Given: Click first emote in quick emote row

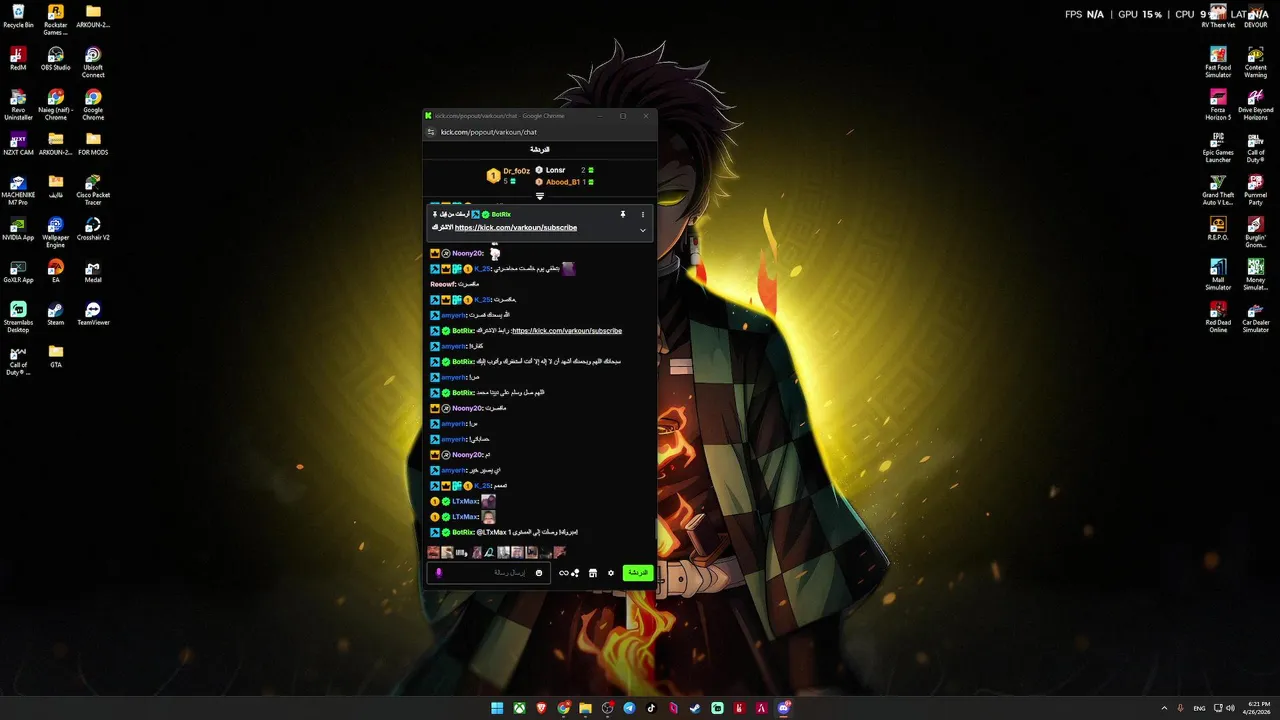Looking at the screenshot, I should pyautogui.click(x=433, y=552).
